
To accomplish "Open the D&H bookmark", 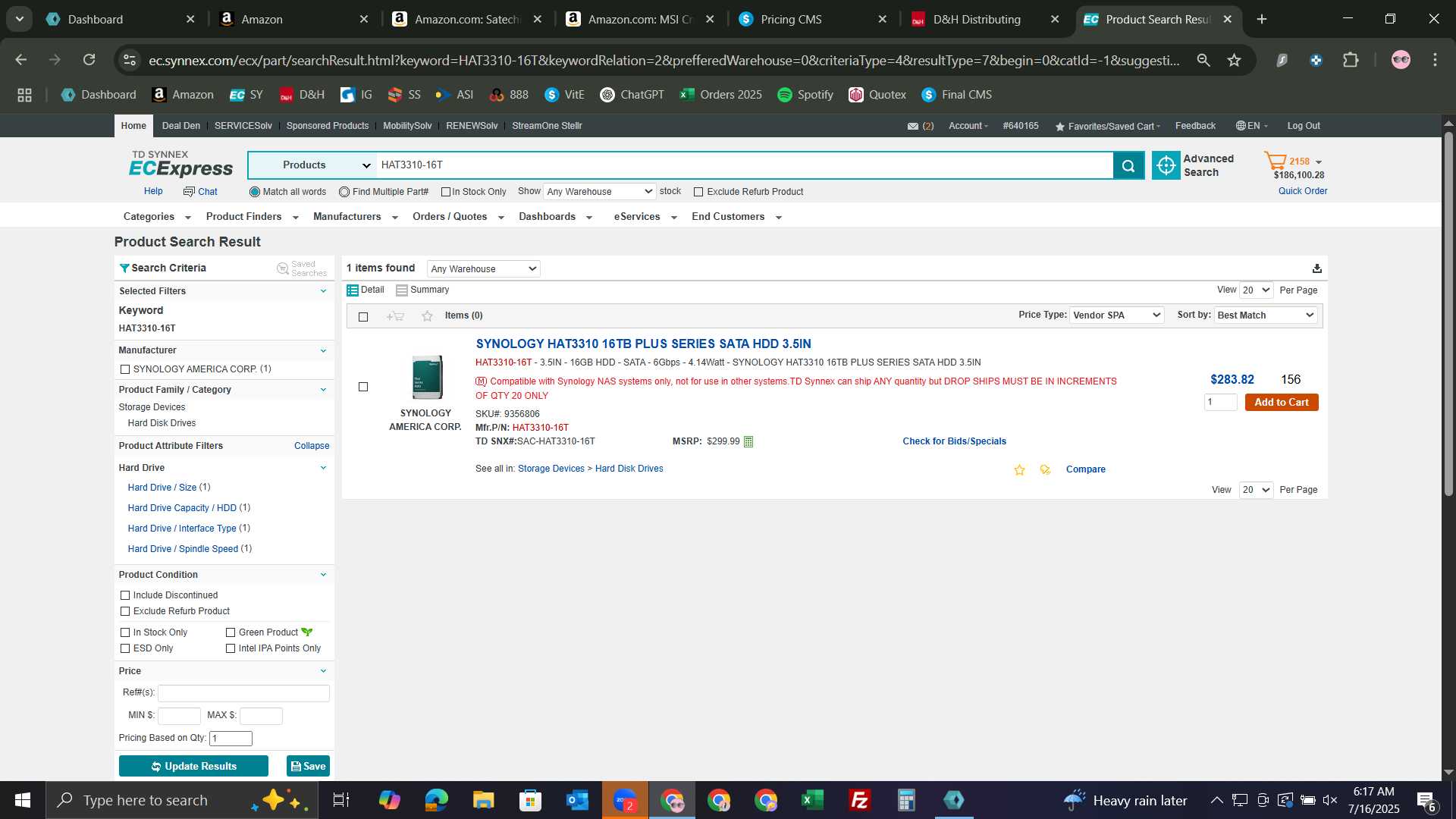I will (x=302, y=95).
